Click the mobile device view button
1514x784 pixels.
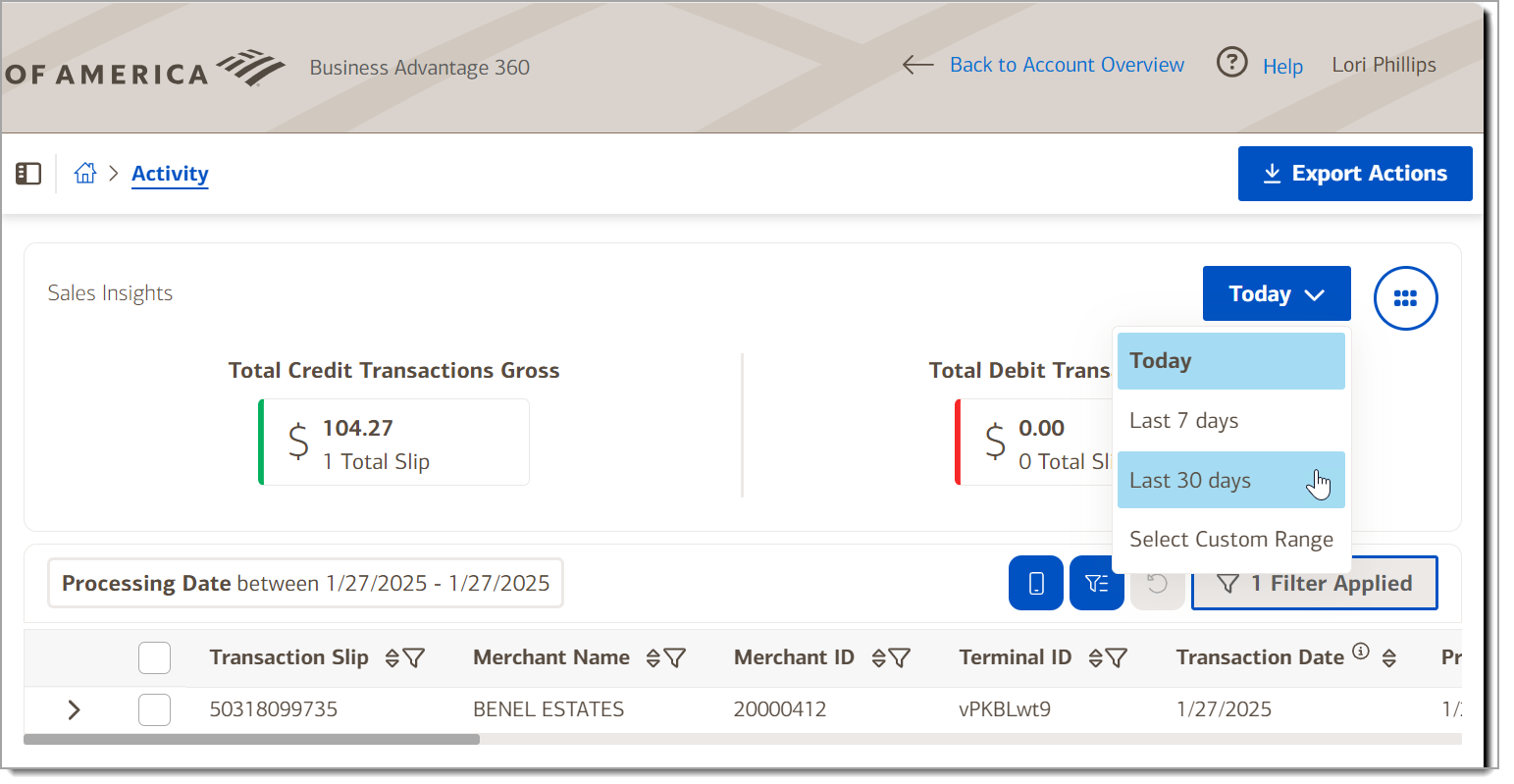(x=1036, y=583)
